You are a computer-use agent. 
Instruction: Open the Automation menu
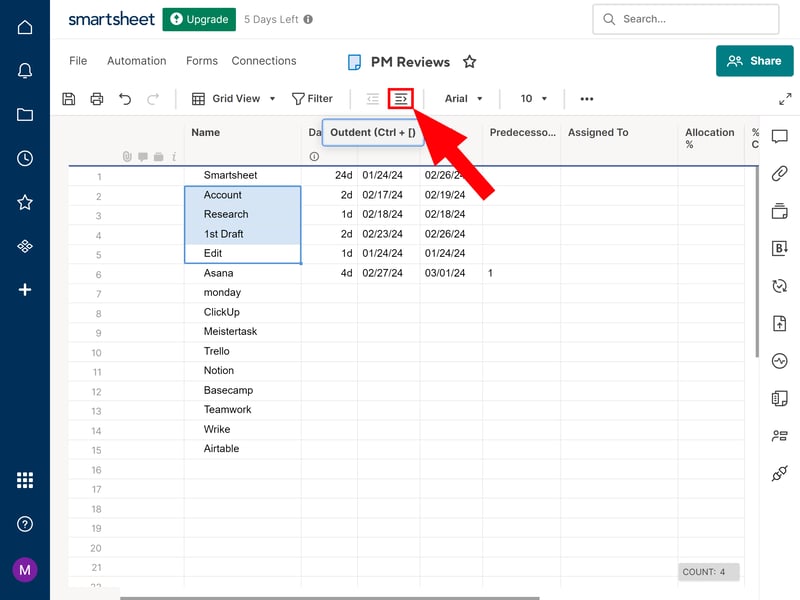(137, 61)
